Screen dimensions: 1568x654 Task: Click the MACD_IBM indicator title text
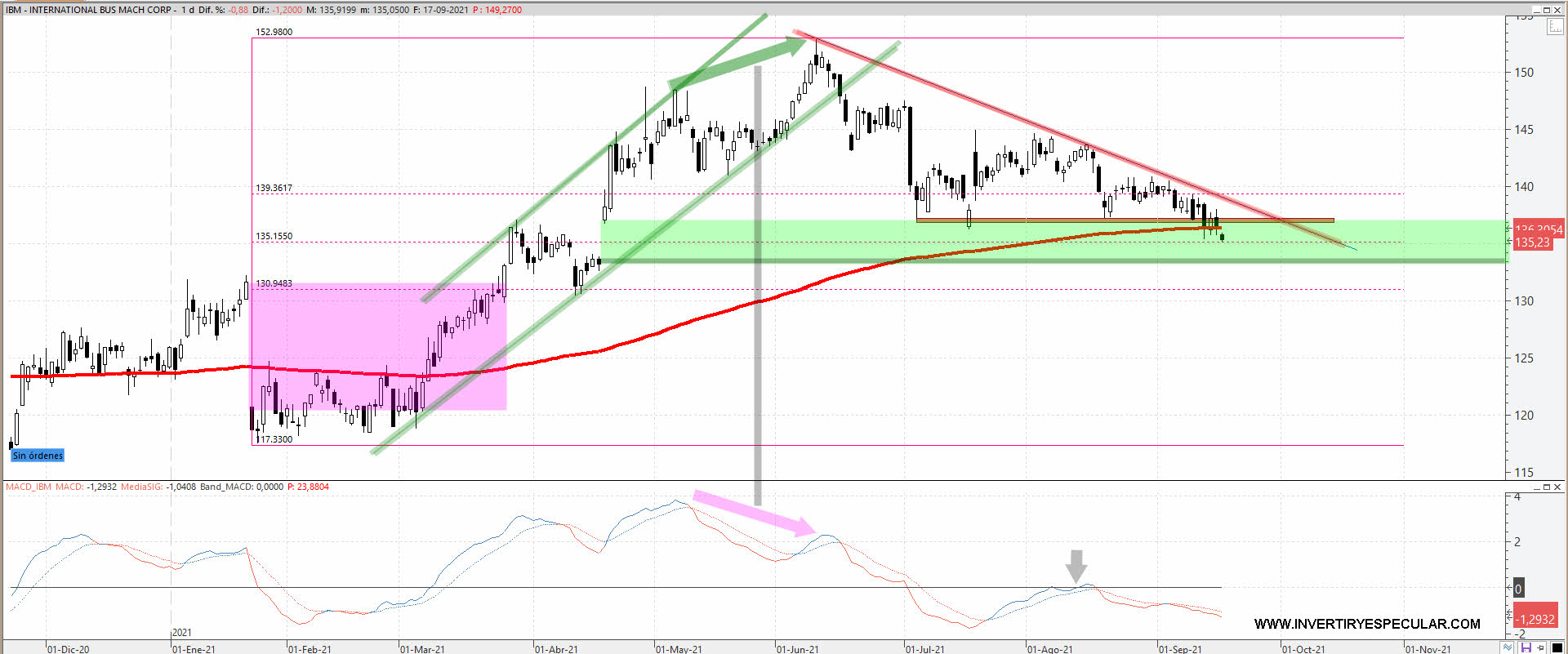tap(29, 487)
